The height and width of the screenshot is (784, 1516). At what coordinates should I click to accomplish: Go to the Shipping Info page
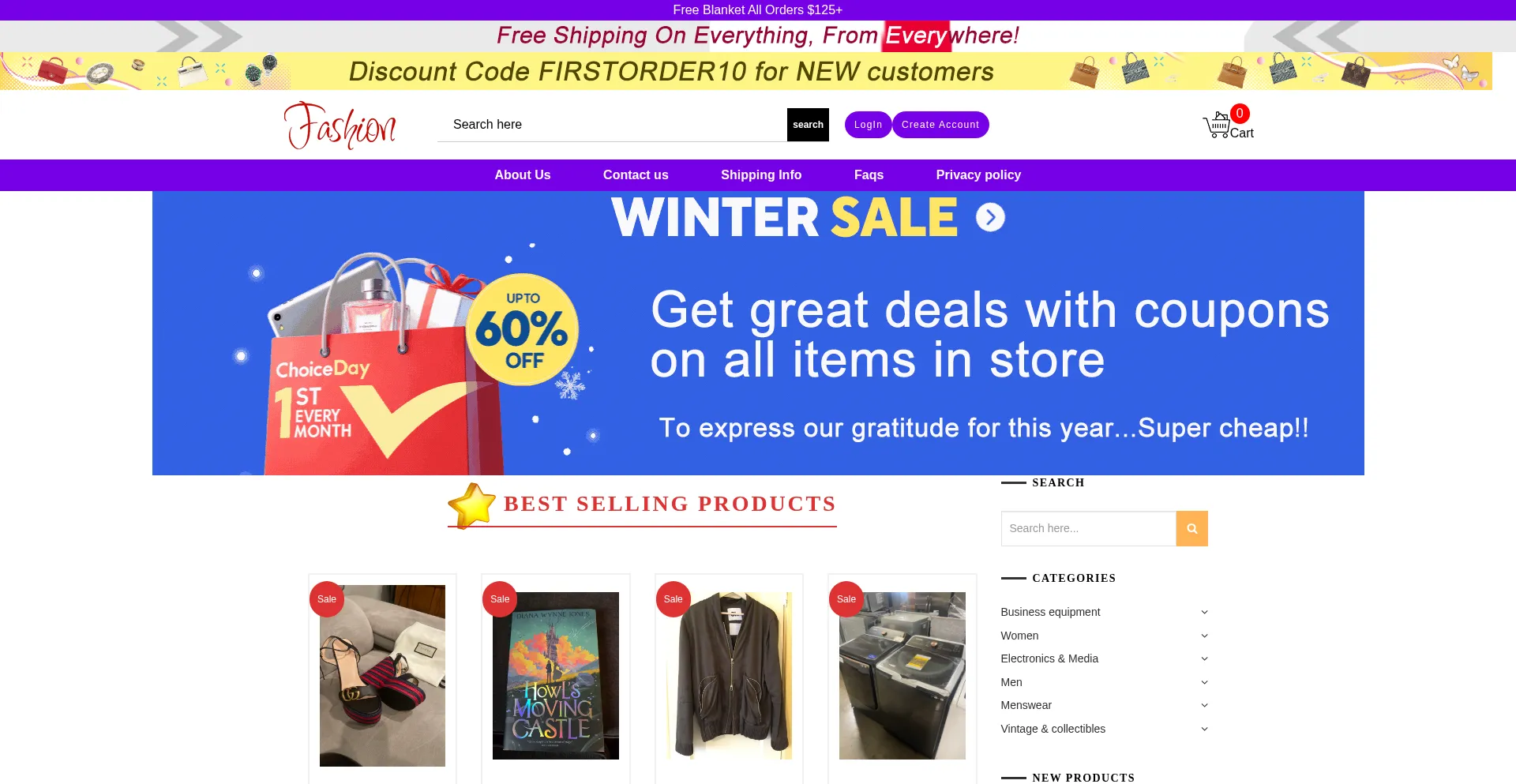coord(761,175)
